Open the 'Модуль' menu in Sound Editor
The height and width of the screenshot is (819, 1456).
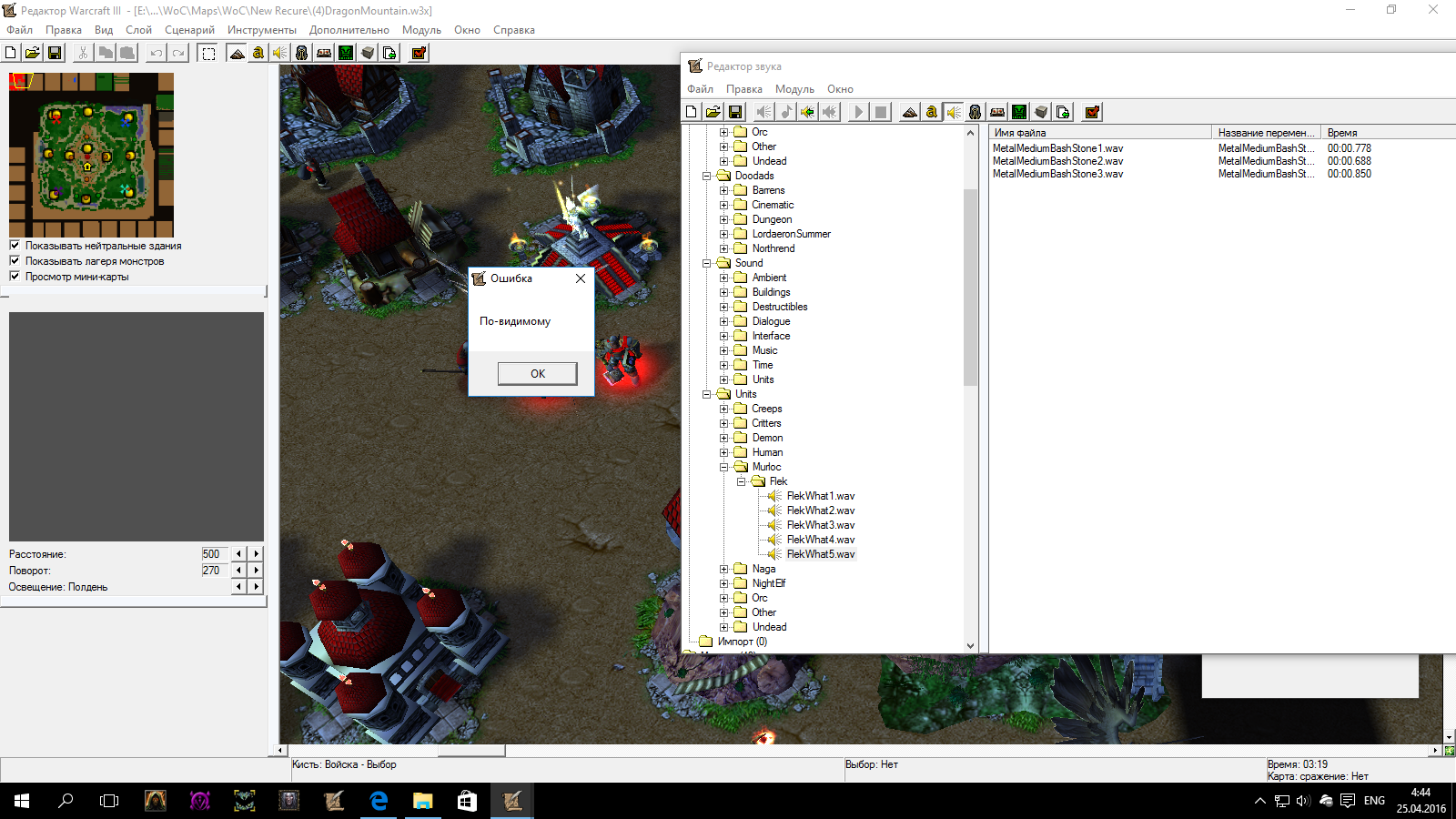[794, 89]
